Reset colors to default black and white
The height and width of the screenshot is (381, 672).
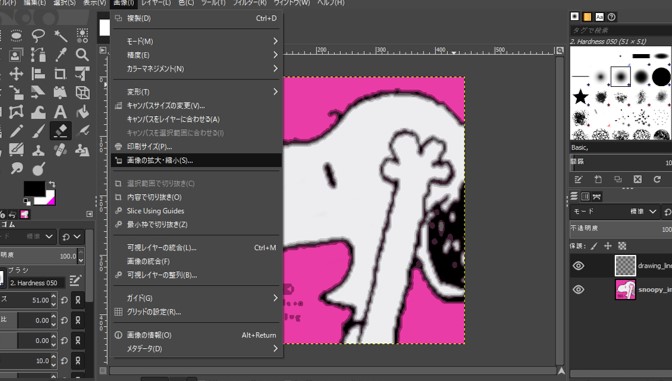[x=27, y=201]
